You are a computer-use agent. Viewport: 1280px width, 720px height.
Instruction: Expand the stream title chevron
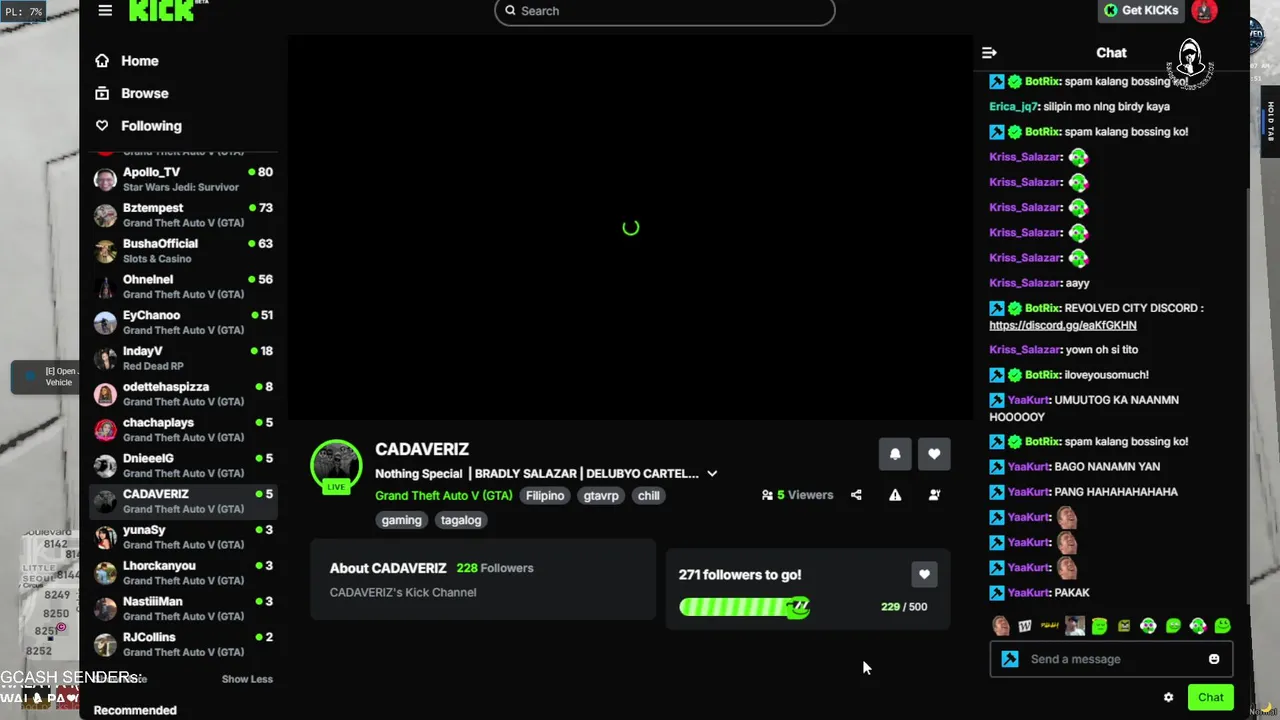pyautogui.click(x=712, y=474)
